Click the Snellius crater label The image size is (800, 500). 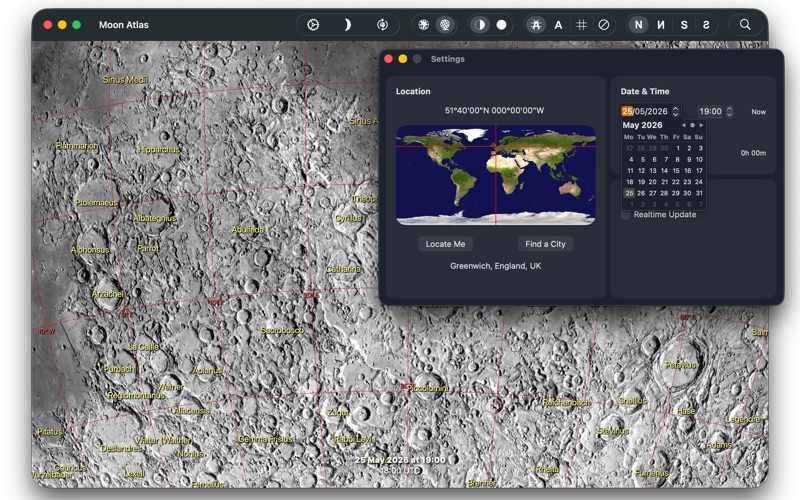633,401
